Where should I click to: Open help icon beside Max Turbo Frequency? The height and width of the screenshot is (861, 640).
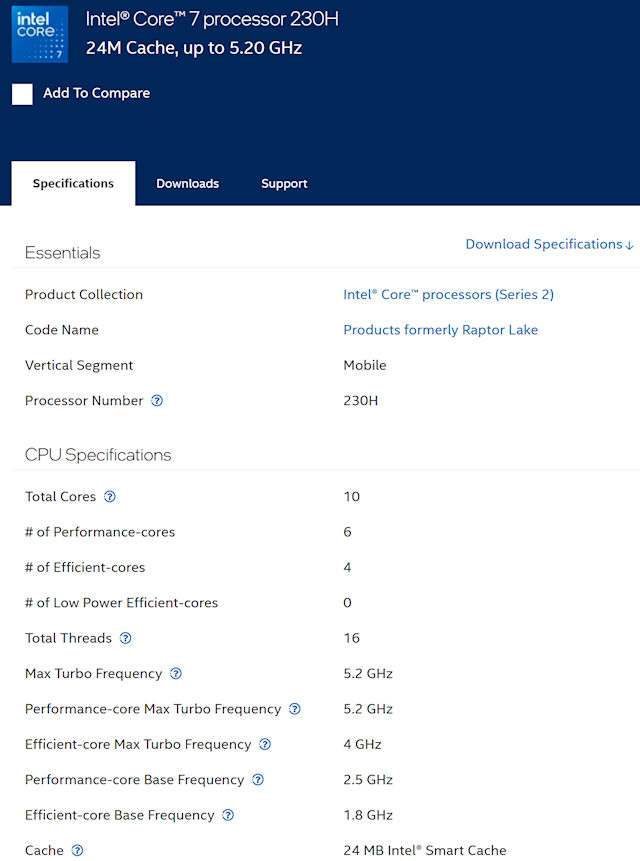point(176,674)
